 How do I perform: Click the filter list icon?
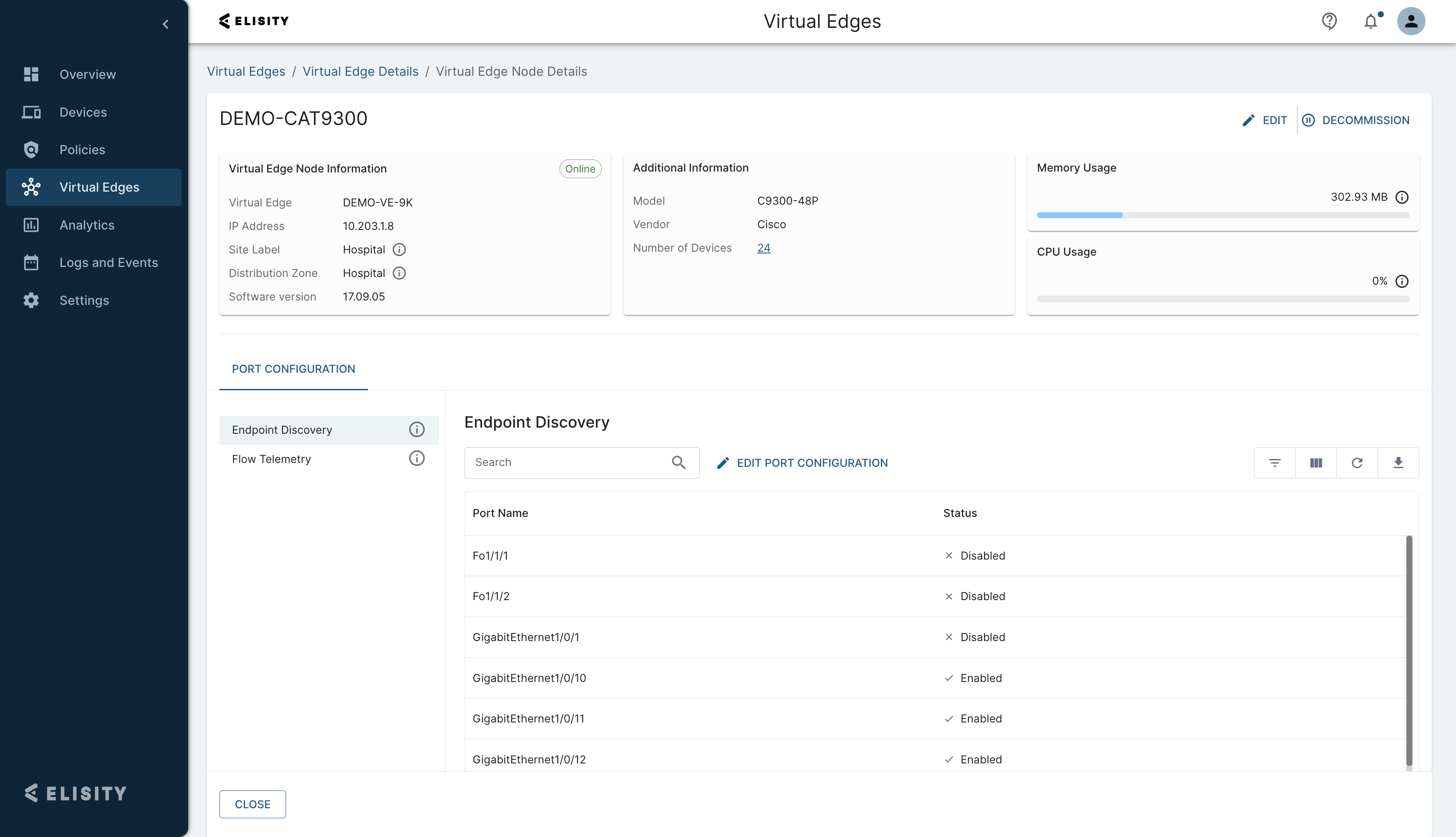pyautogui.click(x=1274, y=463)
